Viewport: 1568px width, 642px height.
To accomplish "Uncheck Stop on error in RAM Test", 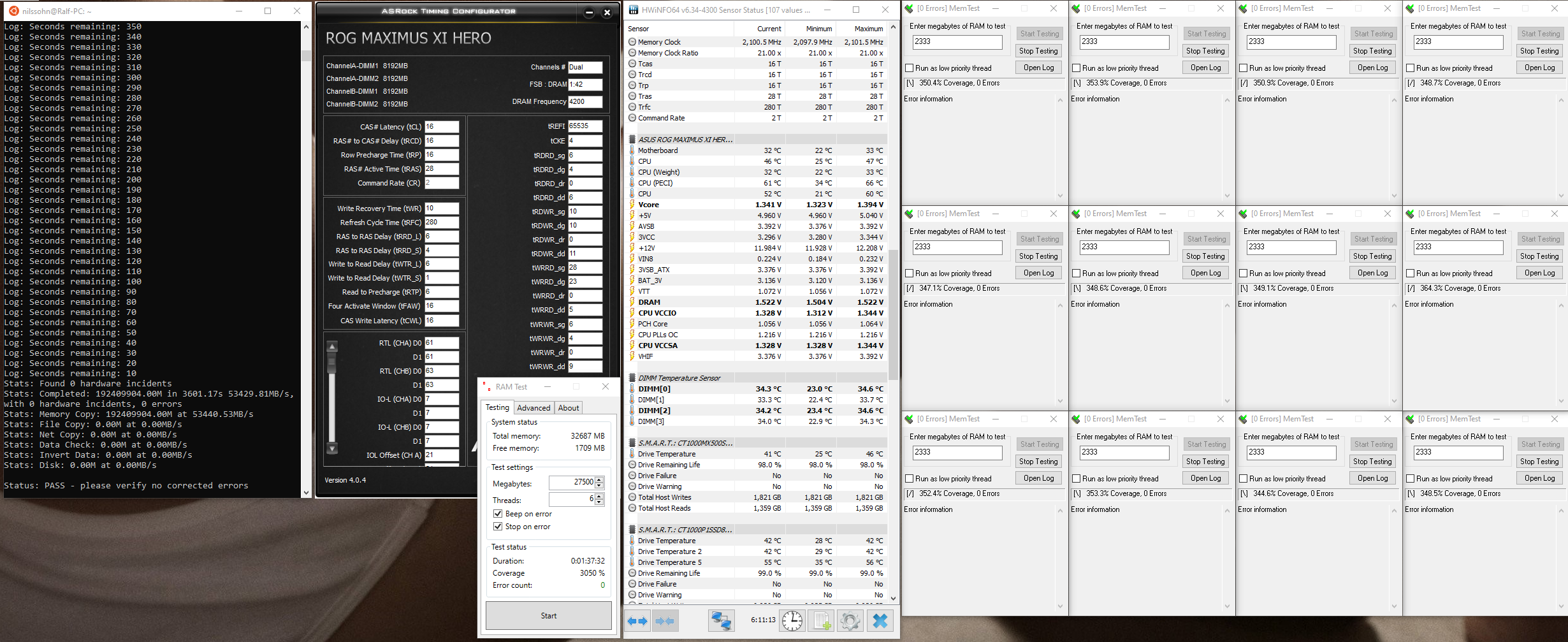I will (498, 527).
